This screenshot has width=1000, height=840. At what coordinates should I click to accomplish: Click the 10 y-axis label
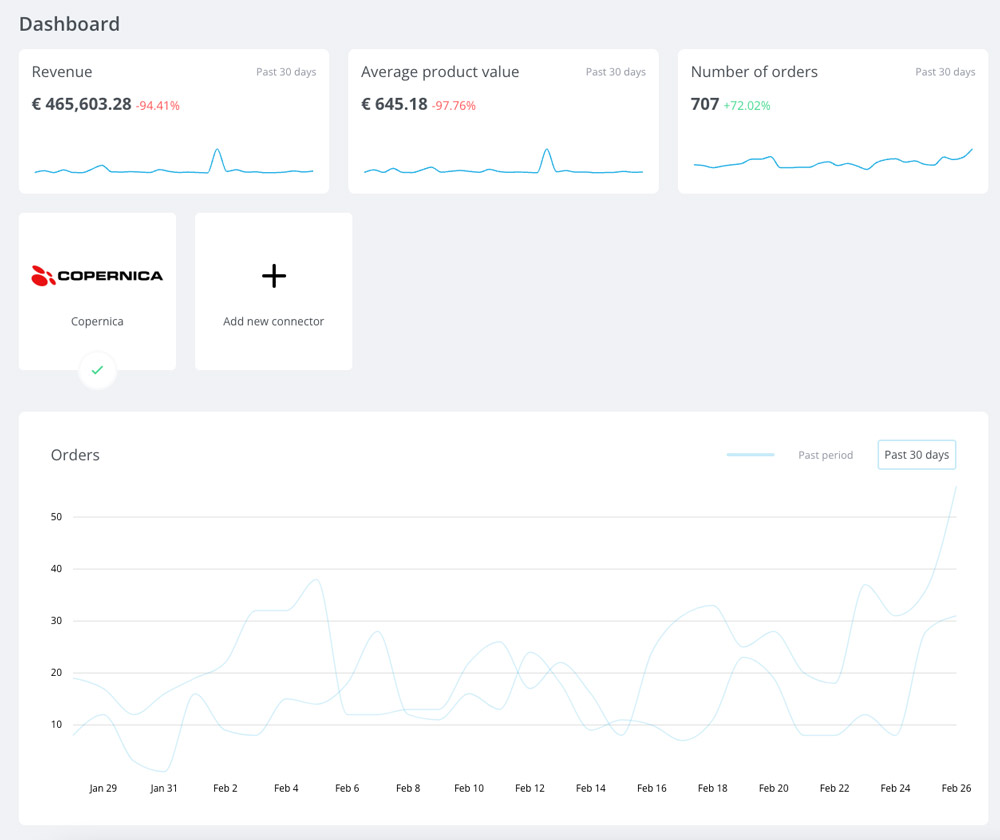56,725
